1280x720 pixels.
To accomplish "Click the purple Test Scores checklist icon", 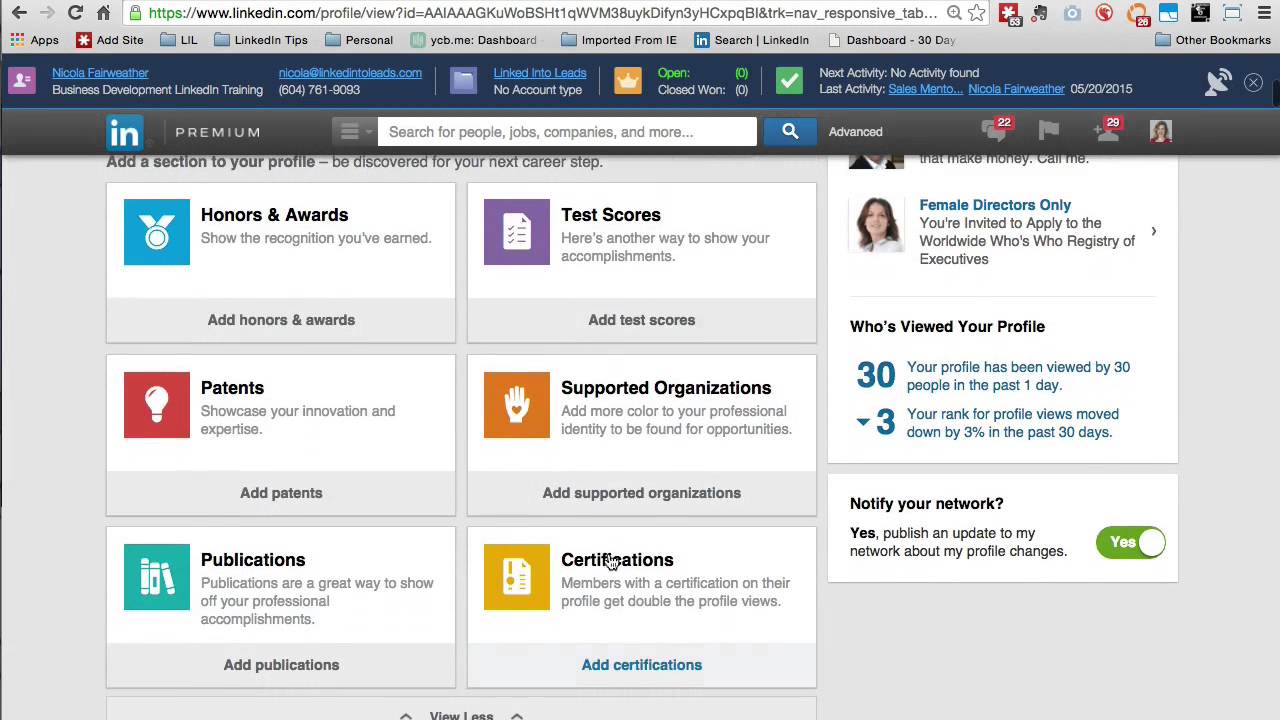I will [517, 232].
